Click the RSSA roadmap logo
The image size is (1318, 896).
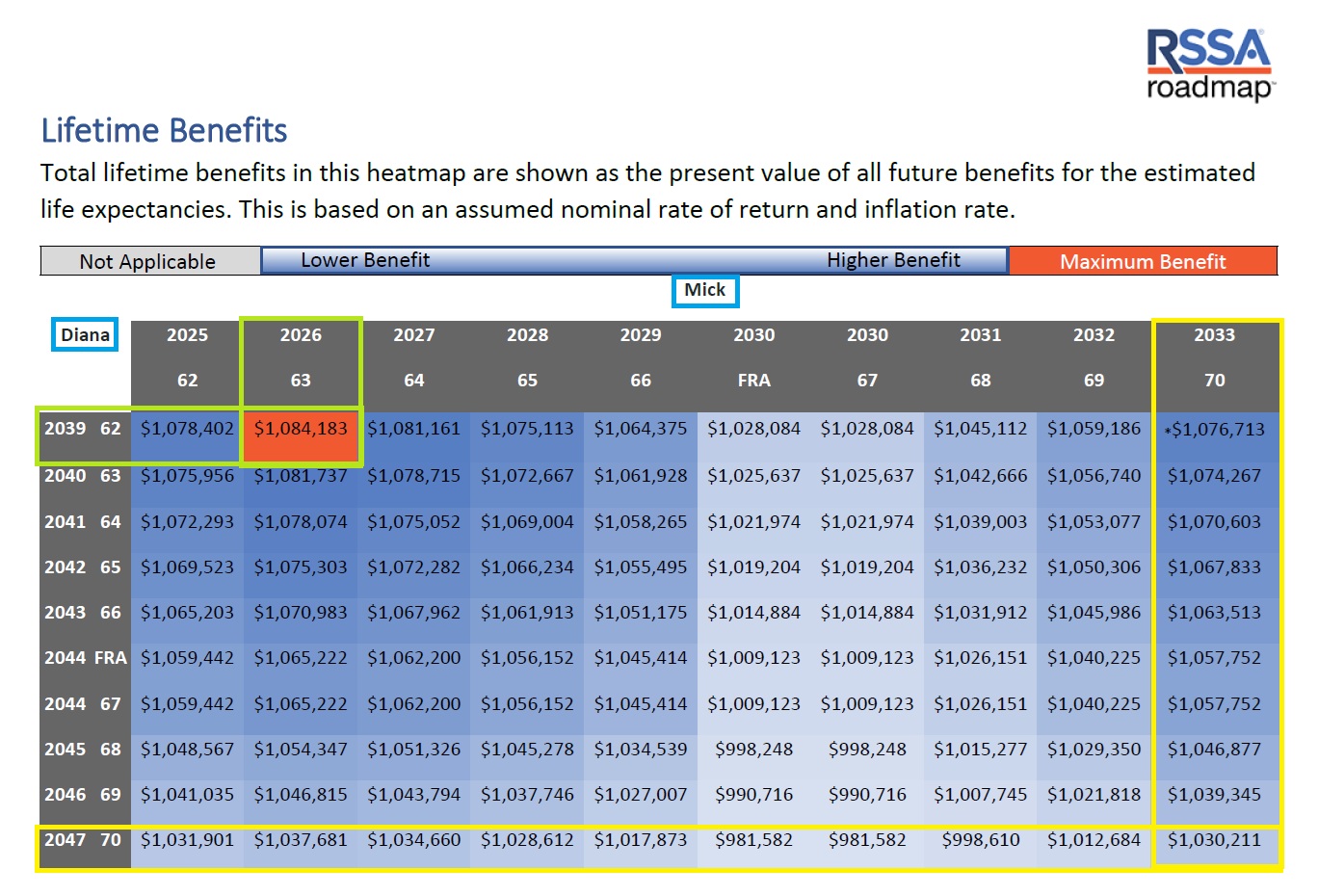click(1210, 65)
